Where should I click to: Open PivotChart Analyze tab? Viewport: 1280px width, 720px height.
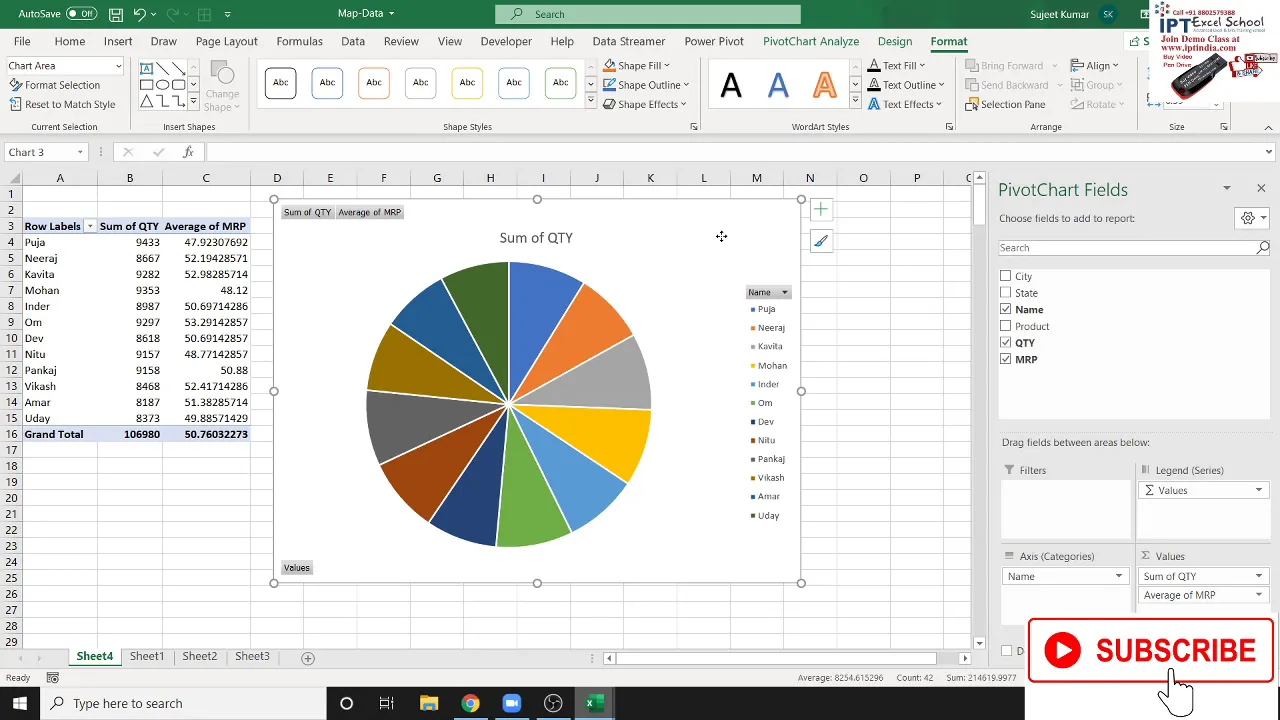tap(811, 41)
